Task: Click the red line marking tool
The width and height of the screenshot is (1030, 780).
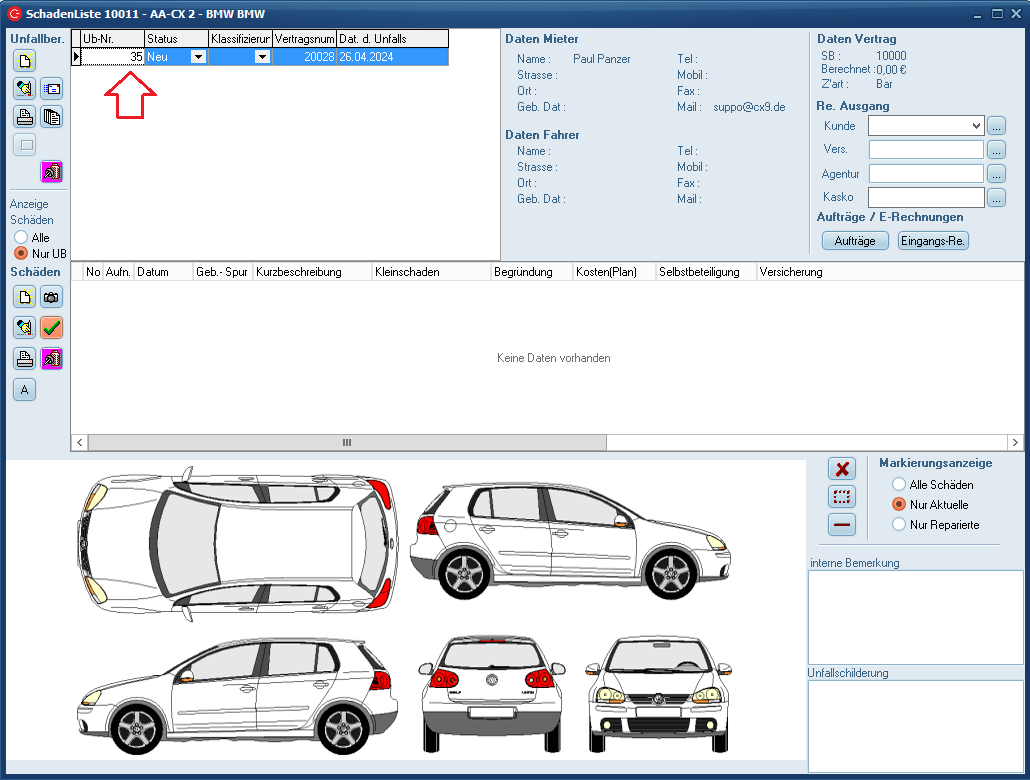Action: tap(842, 524)
